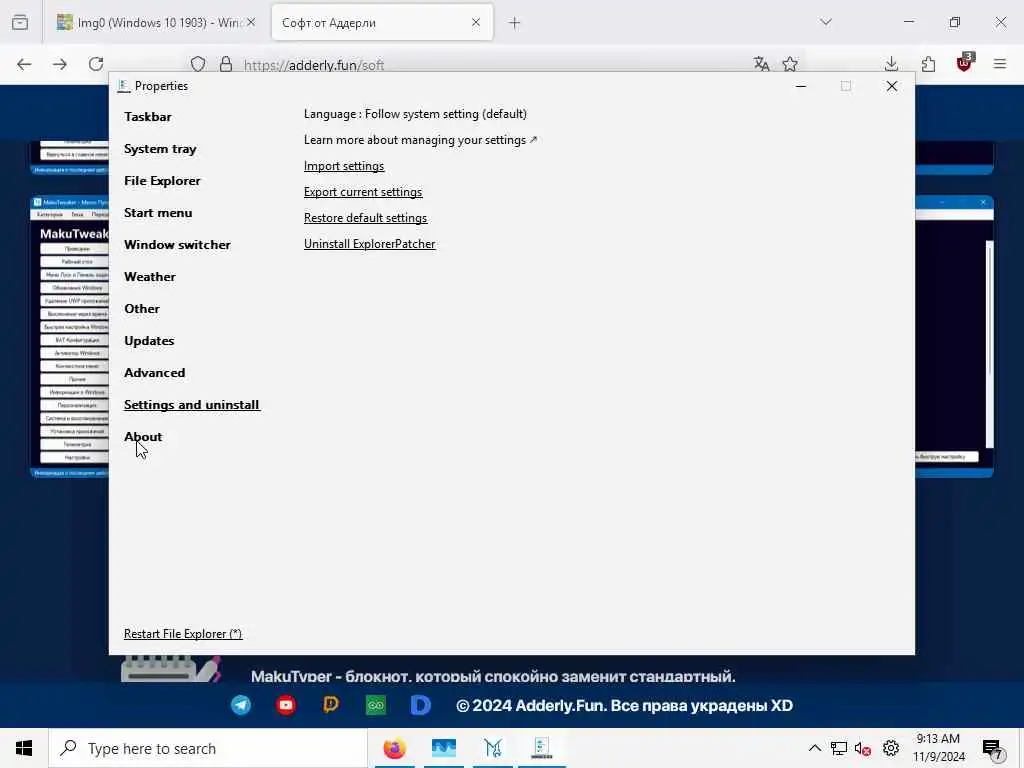Open the settings gear tray icon
The image size is (1024, 768).
(891, 748)
